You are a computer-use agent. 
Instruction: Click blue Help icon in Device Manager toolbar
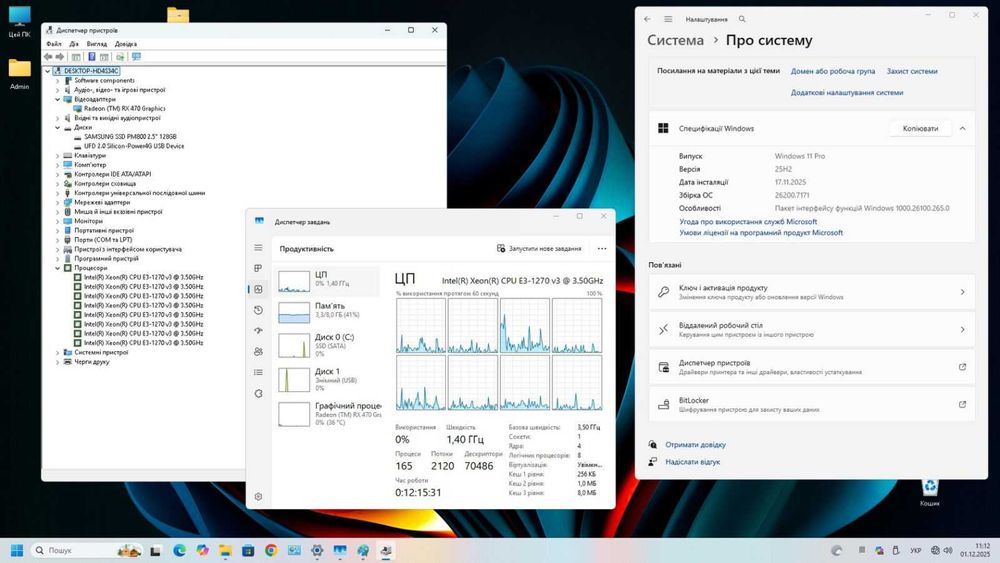pos(92,57)
